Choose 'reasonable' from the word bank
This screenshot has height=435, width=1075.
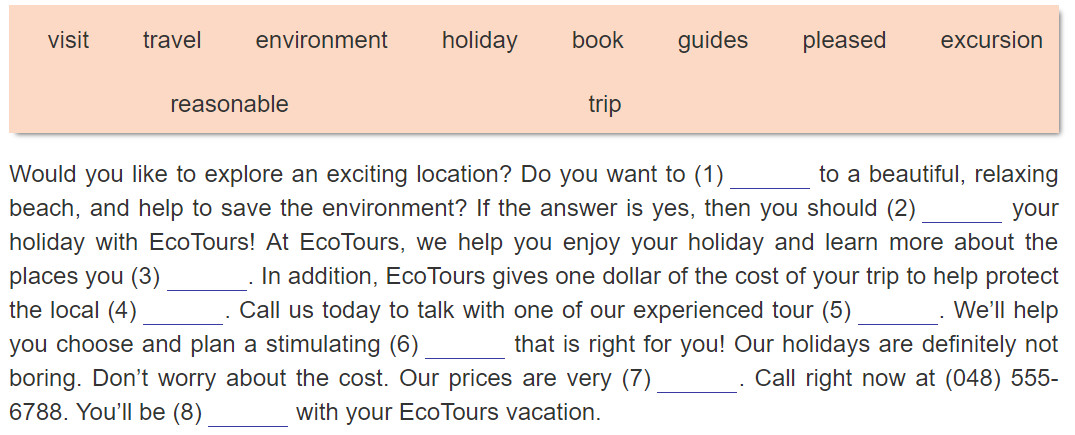pos(229,104)
